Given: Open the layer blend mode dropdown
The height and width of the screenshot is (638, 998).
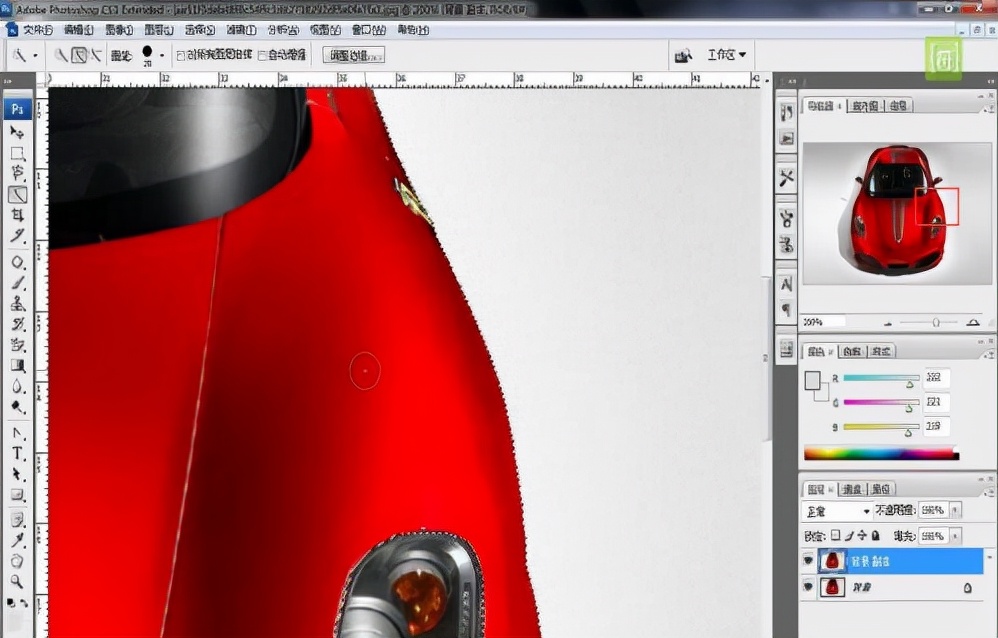Looking at the screenshot, I should pyautogui.click(x=838, y=511).
